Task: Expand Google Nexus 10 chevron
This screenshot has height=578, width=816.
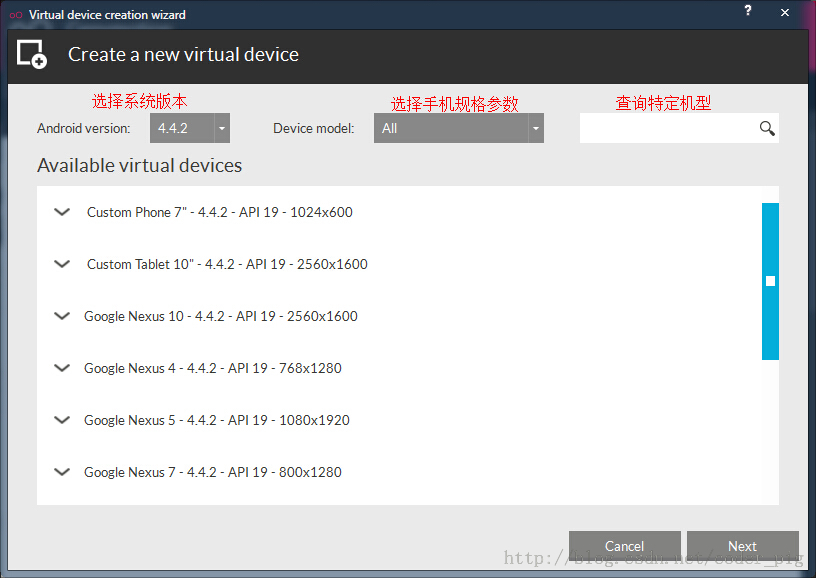Action: pos(63,316)
